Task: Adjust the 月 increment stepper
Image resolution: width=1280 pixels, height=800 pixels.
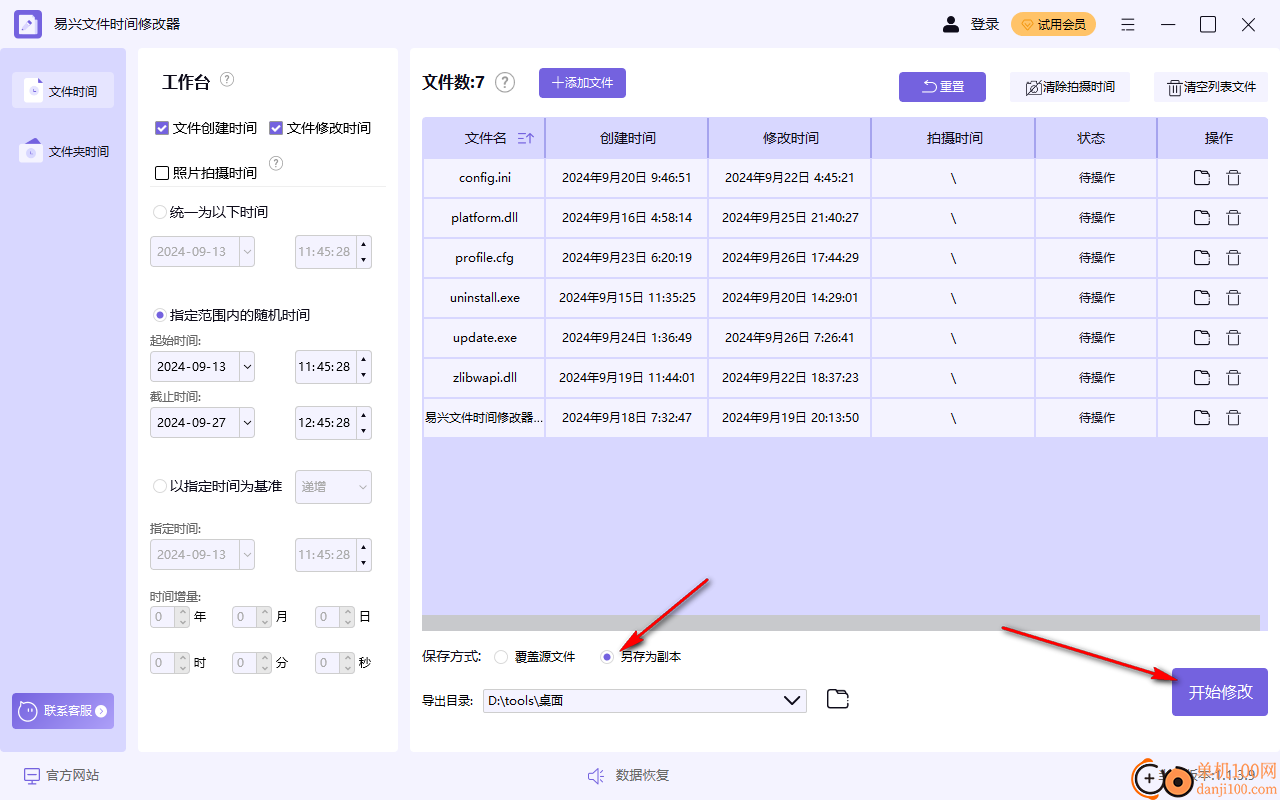Action: (264, 617)
